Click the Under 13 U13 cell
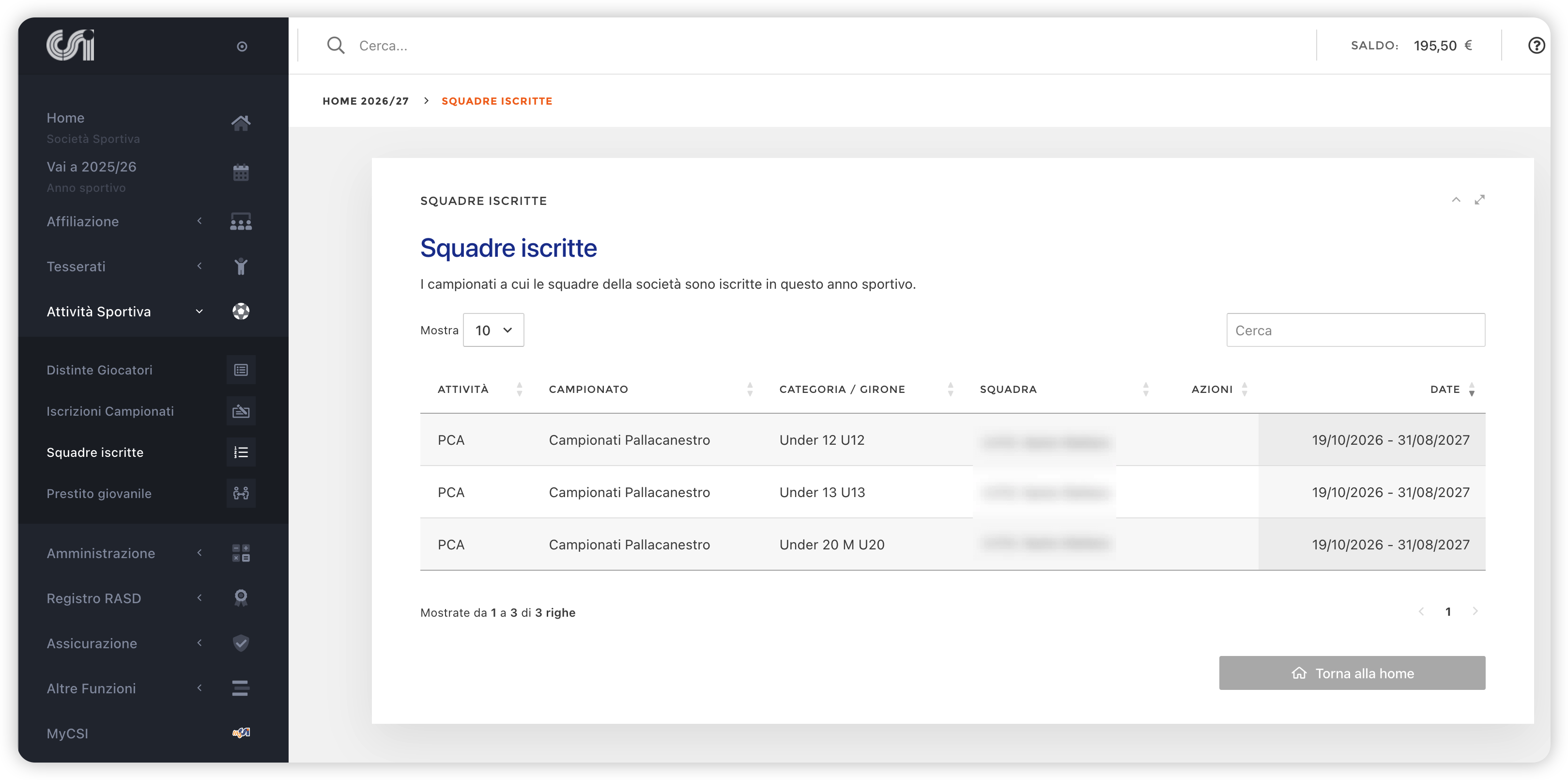 click(822, 493)
